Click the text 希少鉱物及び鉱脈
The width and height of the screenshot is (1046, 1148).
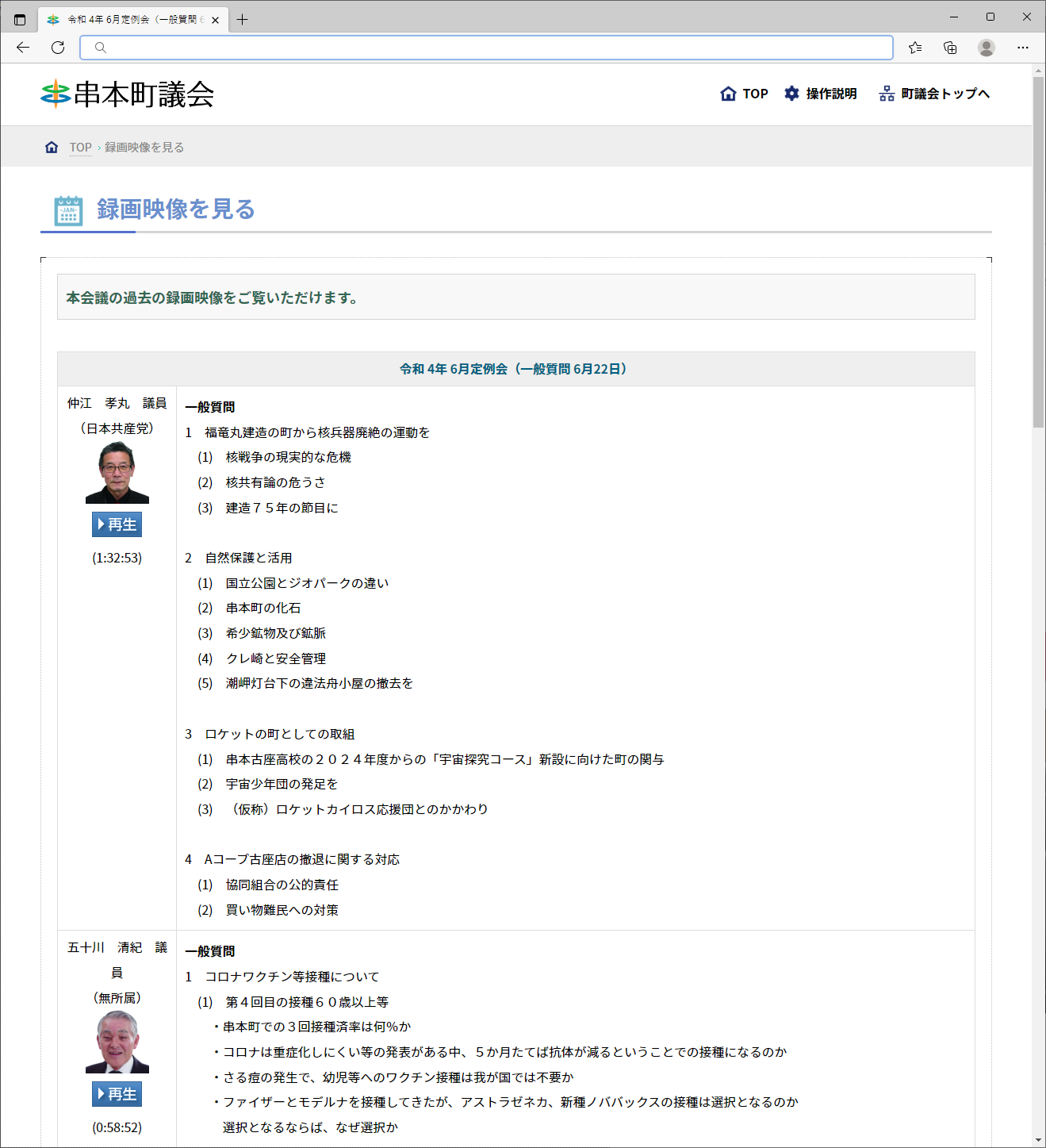pyautogui.click(x=276, y=633)
